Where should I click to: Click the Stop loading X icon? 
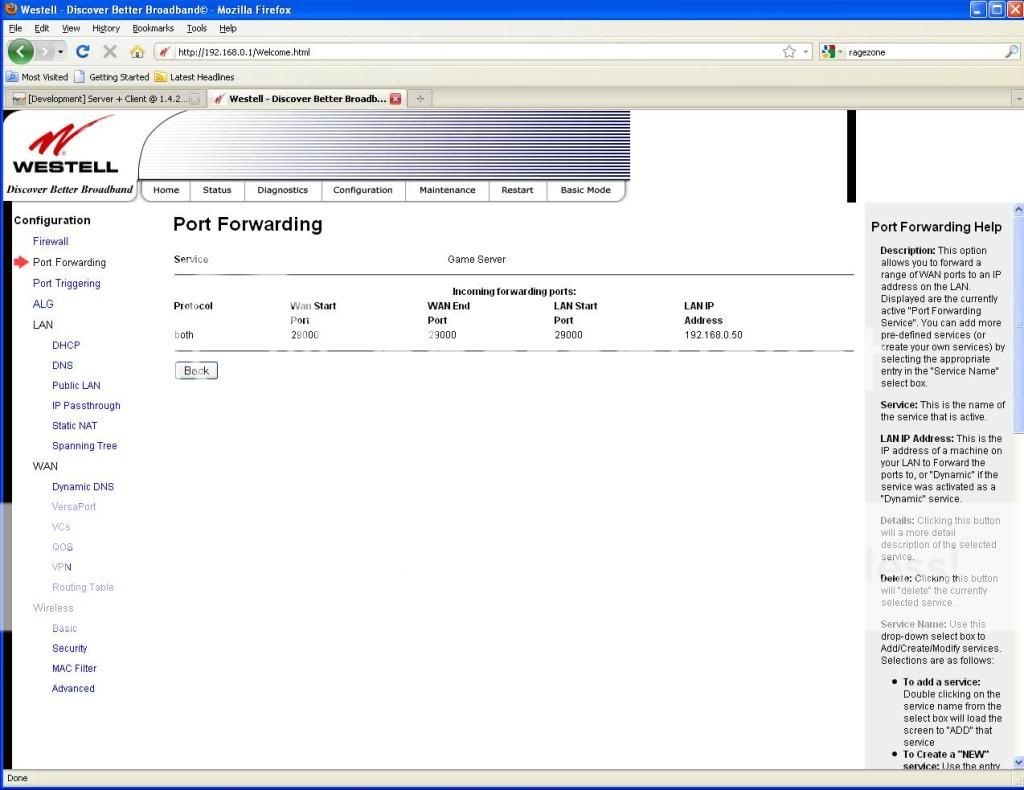tap(110, 52)
